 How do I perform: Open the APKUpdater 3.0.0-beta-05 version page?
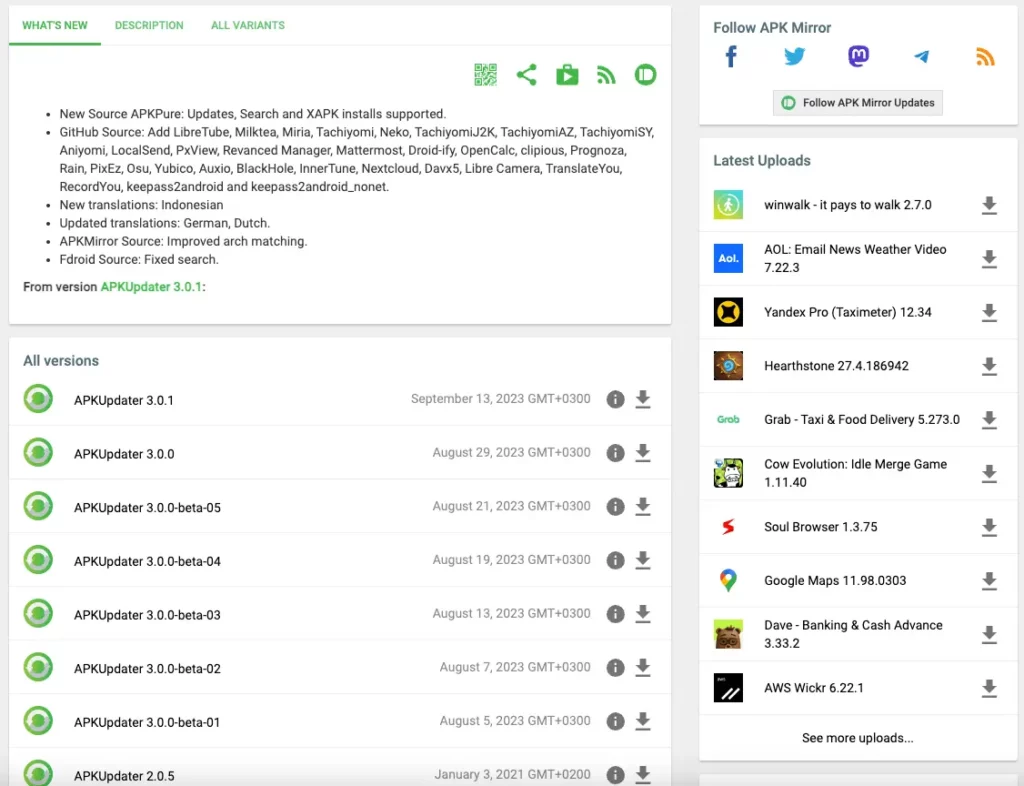point(147,507)
